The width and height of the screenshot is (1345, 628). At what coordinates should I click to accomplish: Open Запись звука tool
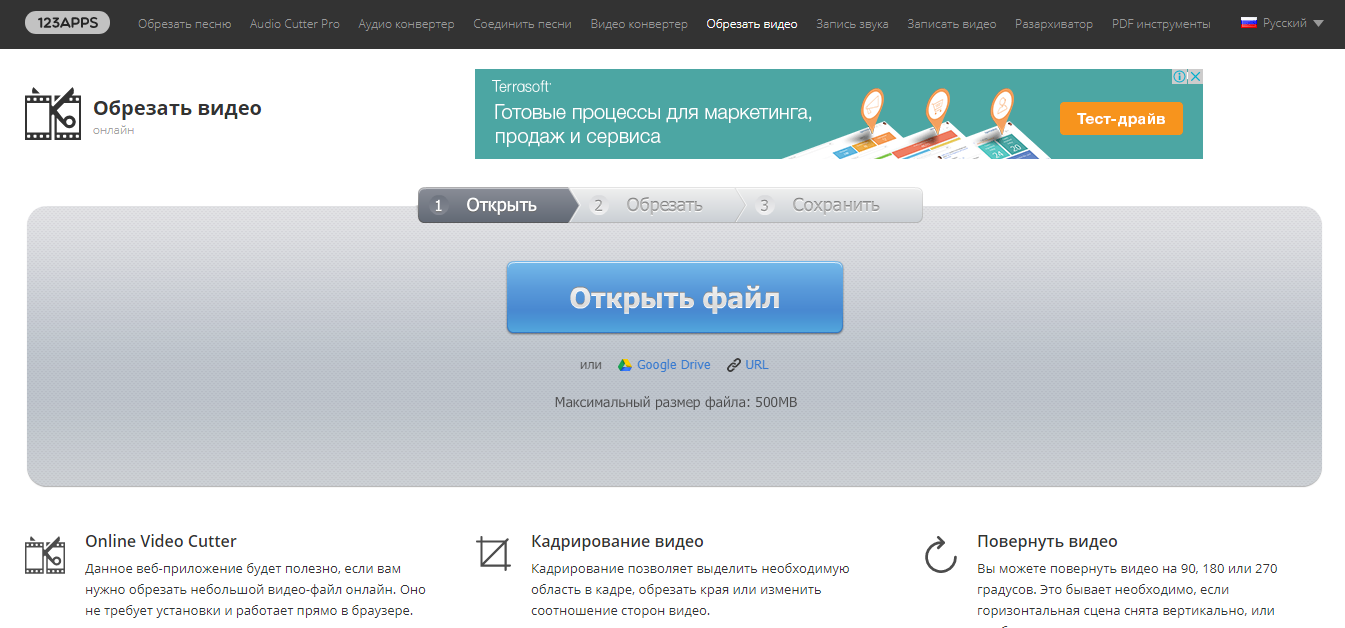[852, 23]
